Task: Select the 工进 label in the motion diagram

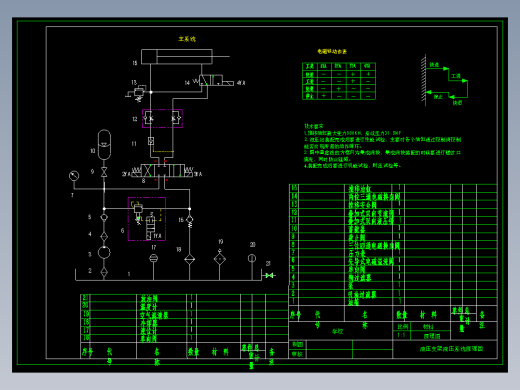Action: 456,76
